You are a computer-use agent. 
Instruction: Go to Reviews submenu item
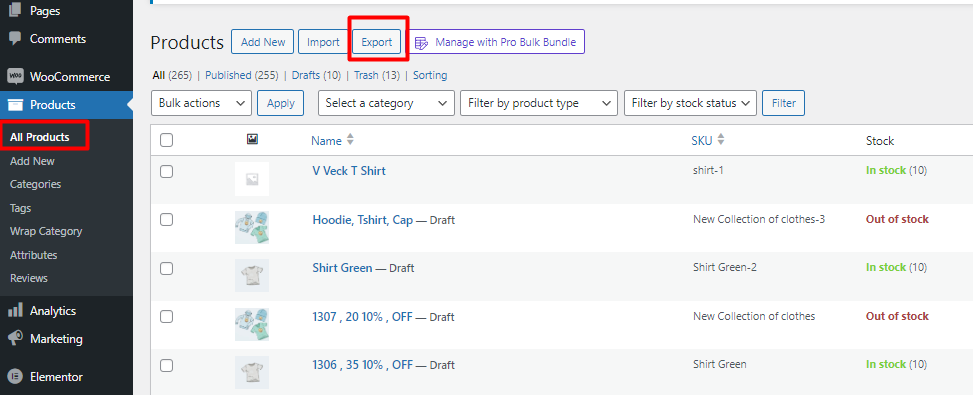click(x=29, y=278)
